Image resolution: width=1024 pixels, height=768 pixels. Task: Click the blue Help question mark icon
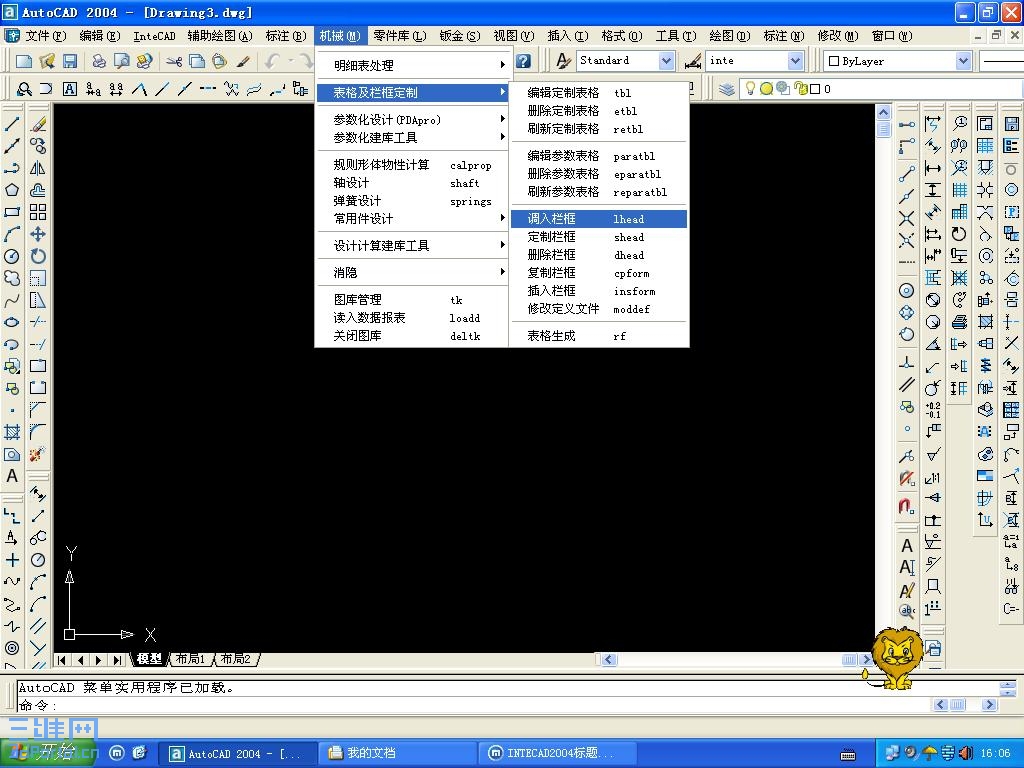pyautogui.click(x=523, y=61)
